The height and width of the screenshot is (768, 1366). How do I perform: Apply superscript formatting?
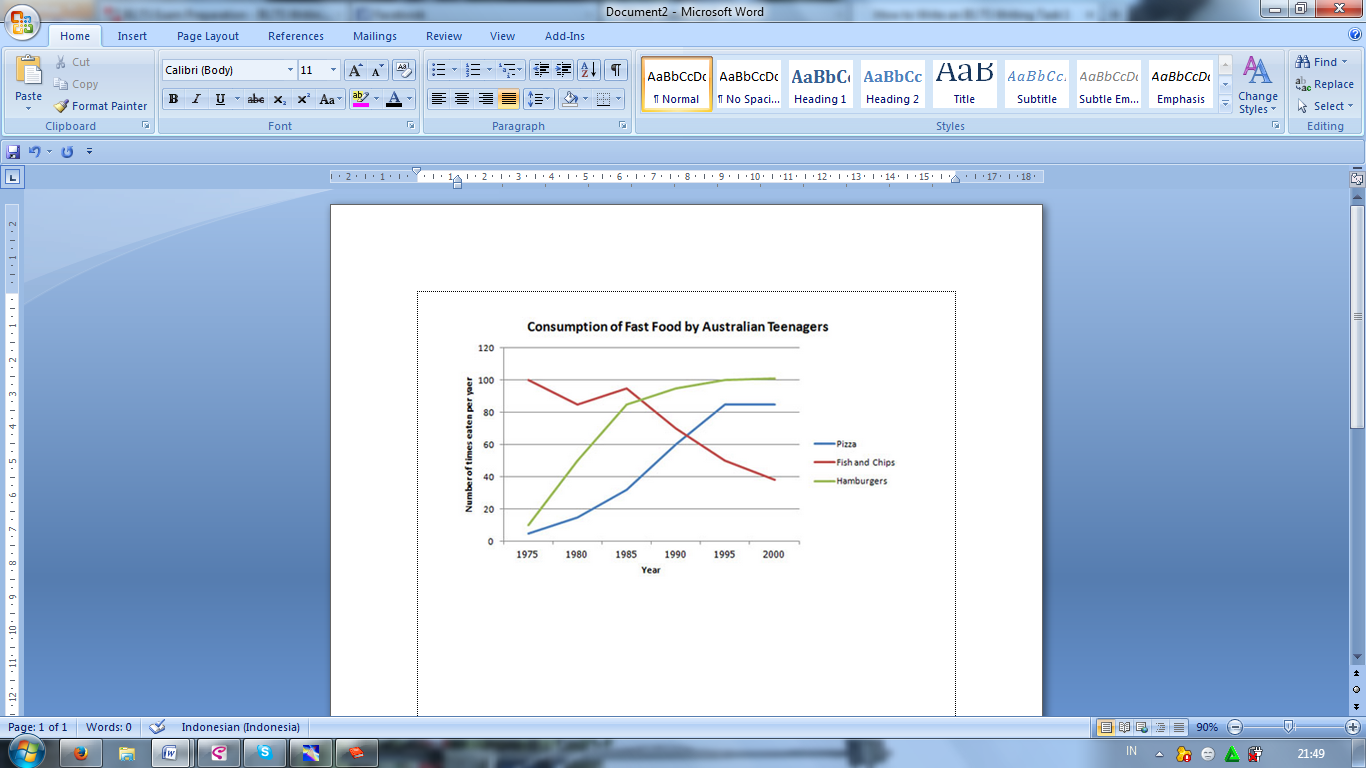pos(303,99)
